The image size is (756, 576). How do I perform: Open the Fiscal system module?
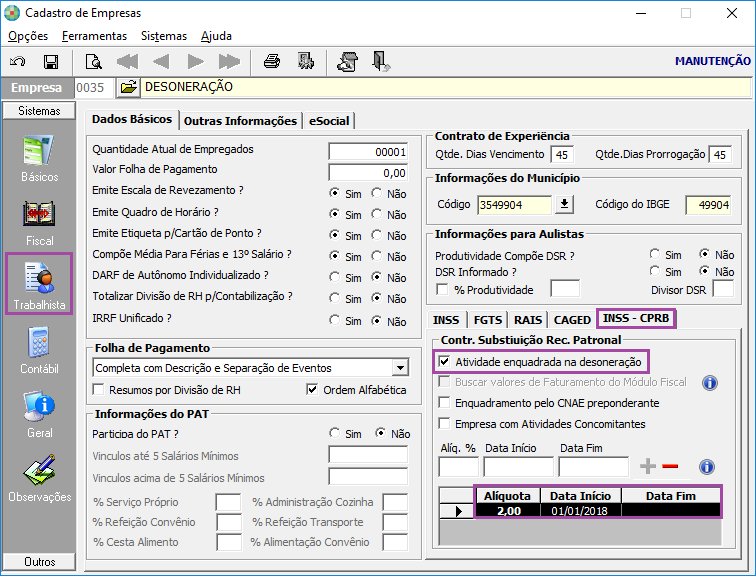click(x=40, y=223)
